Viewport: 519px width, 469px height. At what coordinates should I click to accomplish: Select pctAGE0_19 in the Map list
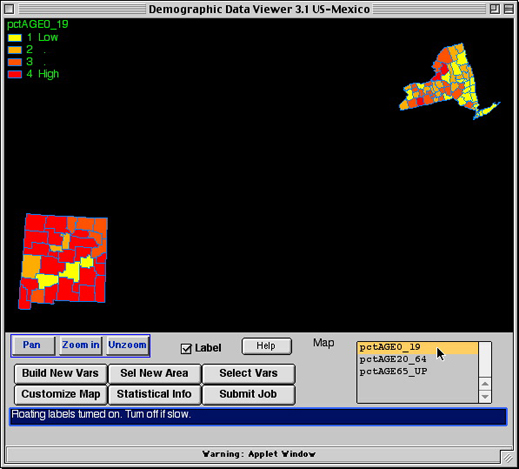[x=418, y=347]
